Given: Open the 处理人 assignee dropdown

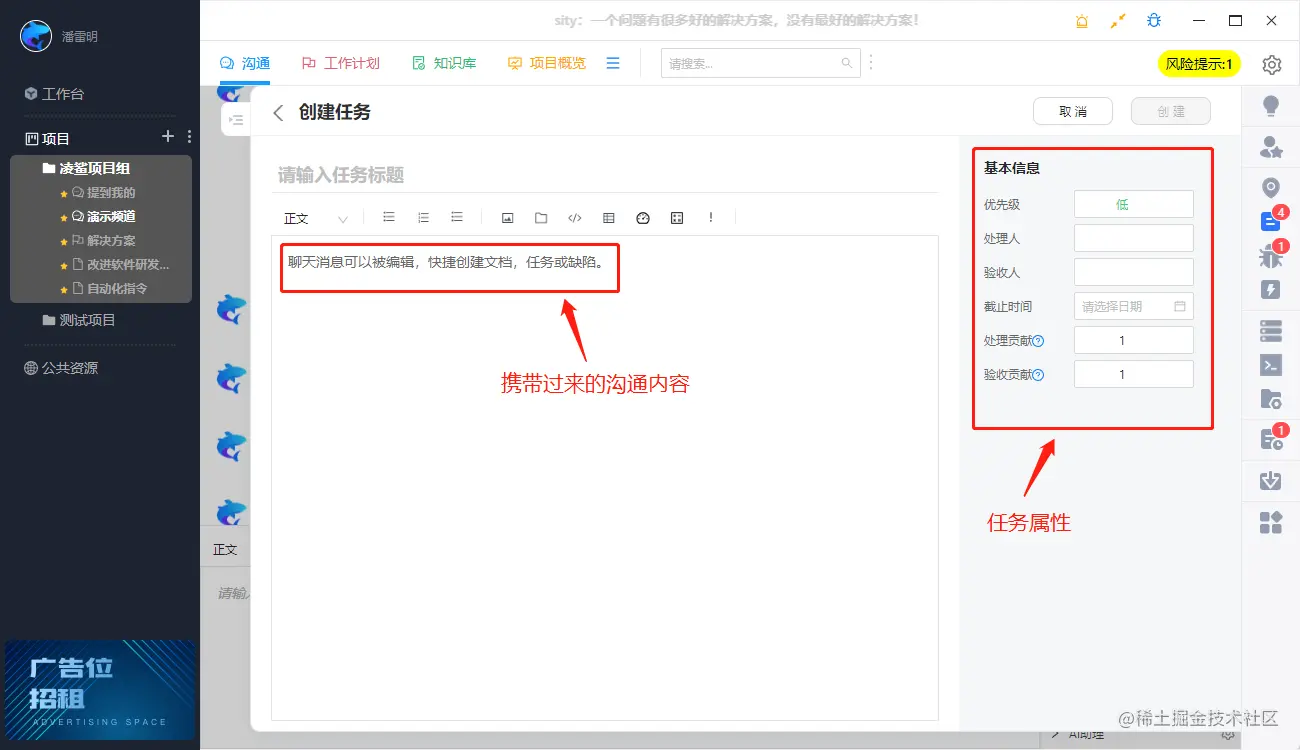Looking at the screenshot, I should [1133, 238].
